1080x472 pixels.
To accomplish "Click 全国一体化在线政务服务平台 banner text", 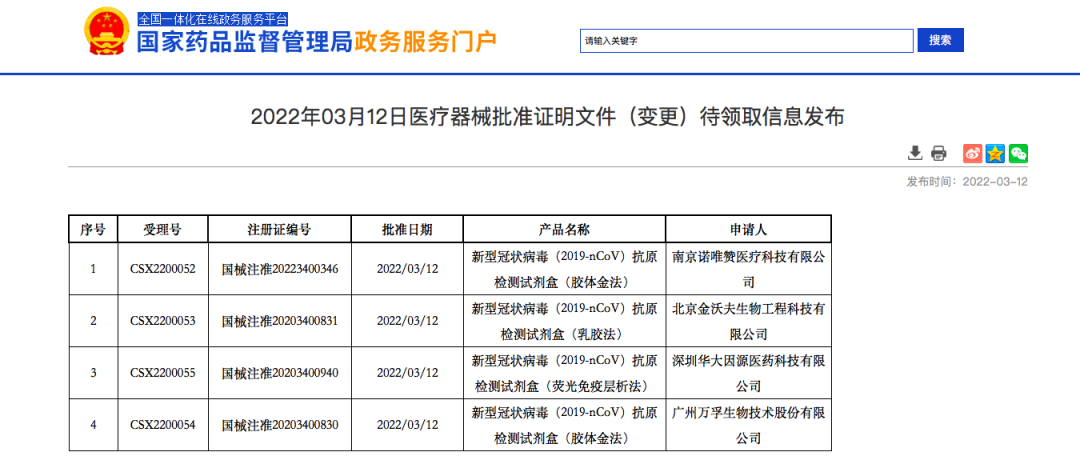I will (x=213, y=19).
